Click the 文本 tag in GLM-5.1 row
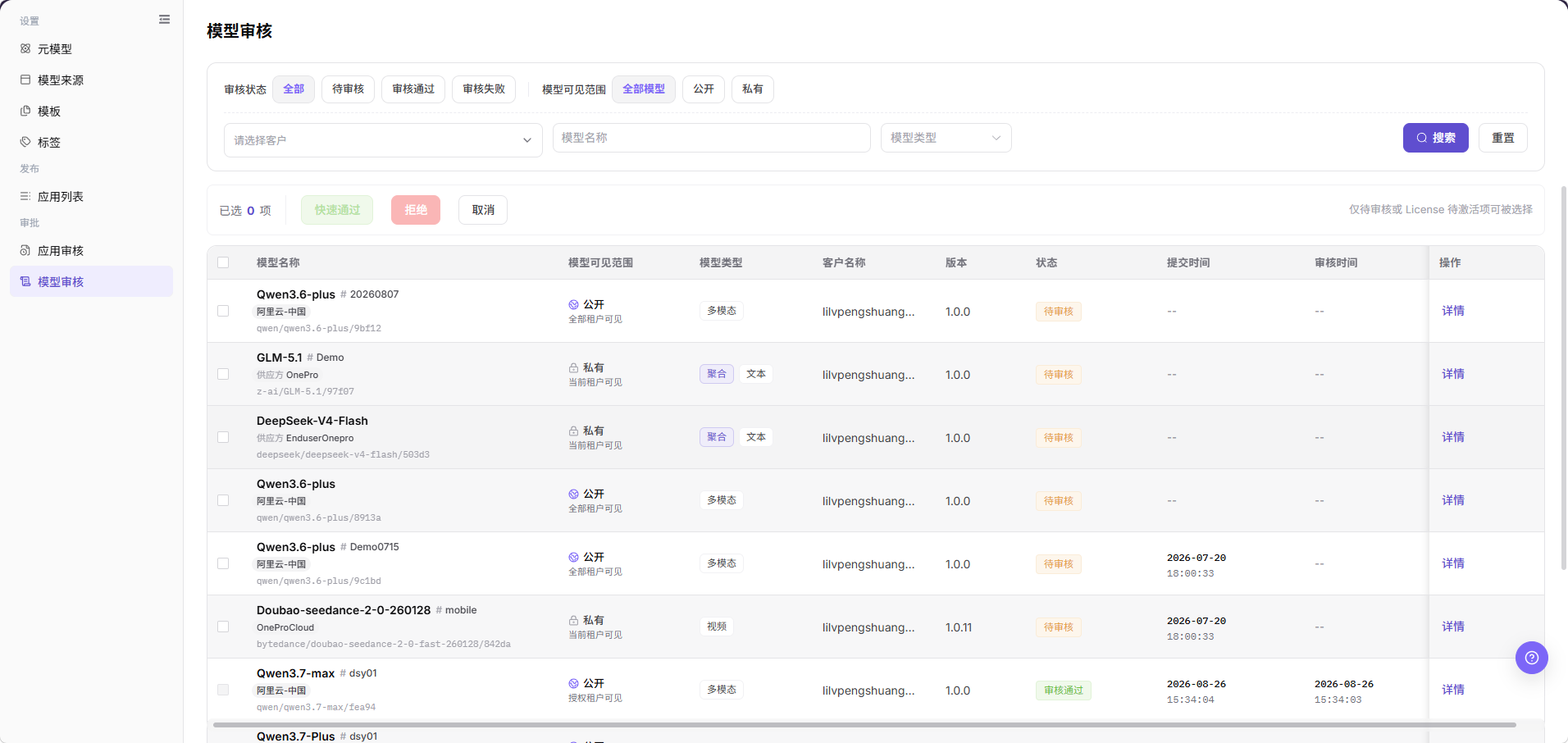This screenshot has width=1568, height=743. (756, 374)
